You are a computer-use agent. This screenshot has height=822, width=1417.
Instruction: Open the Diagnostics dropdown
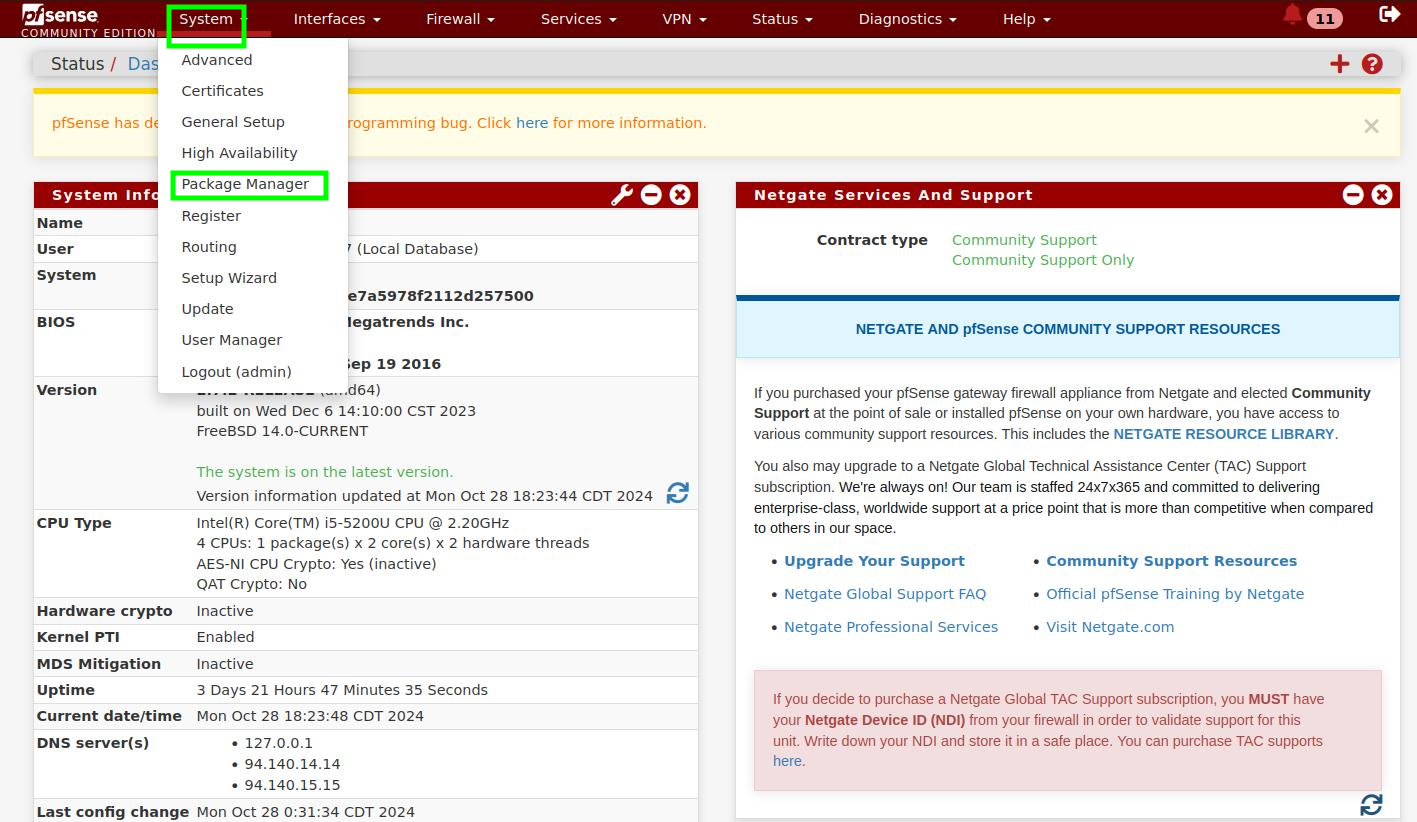click(907, 19)
